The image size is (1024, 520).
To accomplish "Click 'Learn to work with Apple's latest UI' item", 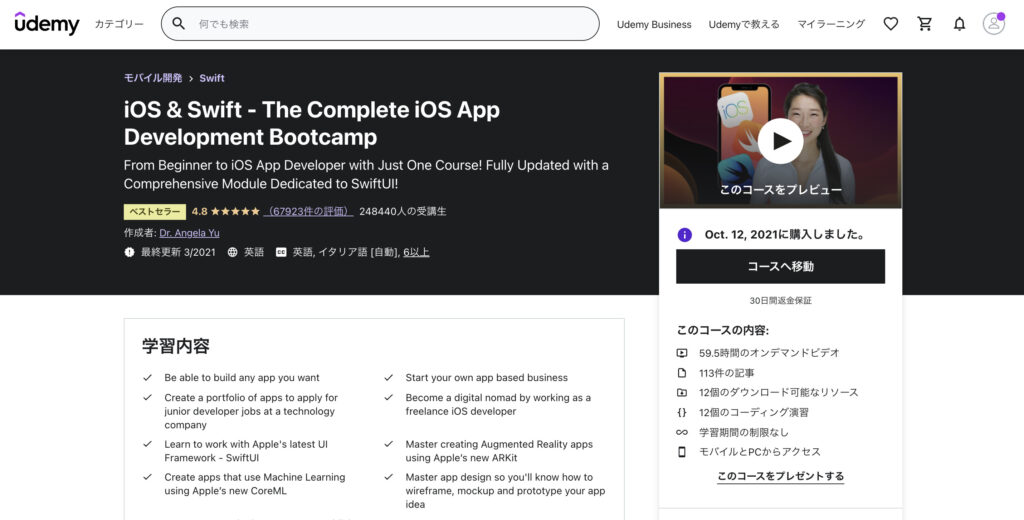I will (x=246, y=451).
